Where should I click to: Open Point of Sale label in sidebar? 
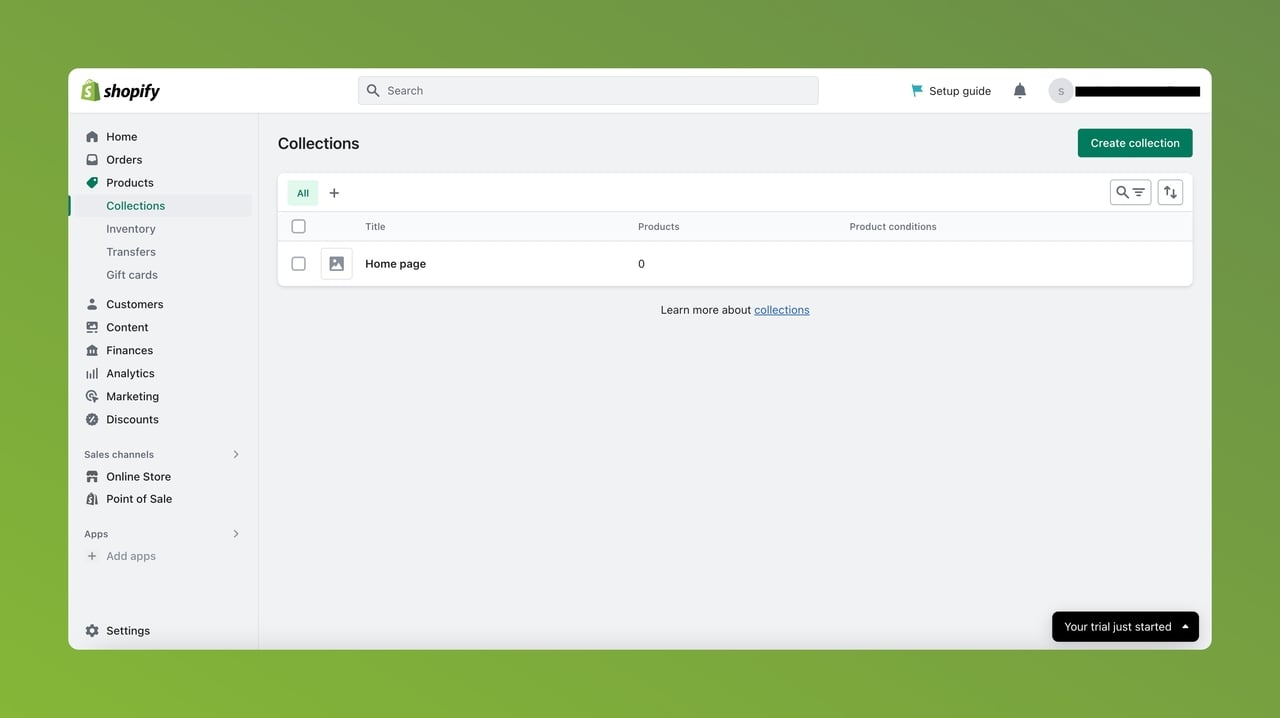[139, 499]
